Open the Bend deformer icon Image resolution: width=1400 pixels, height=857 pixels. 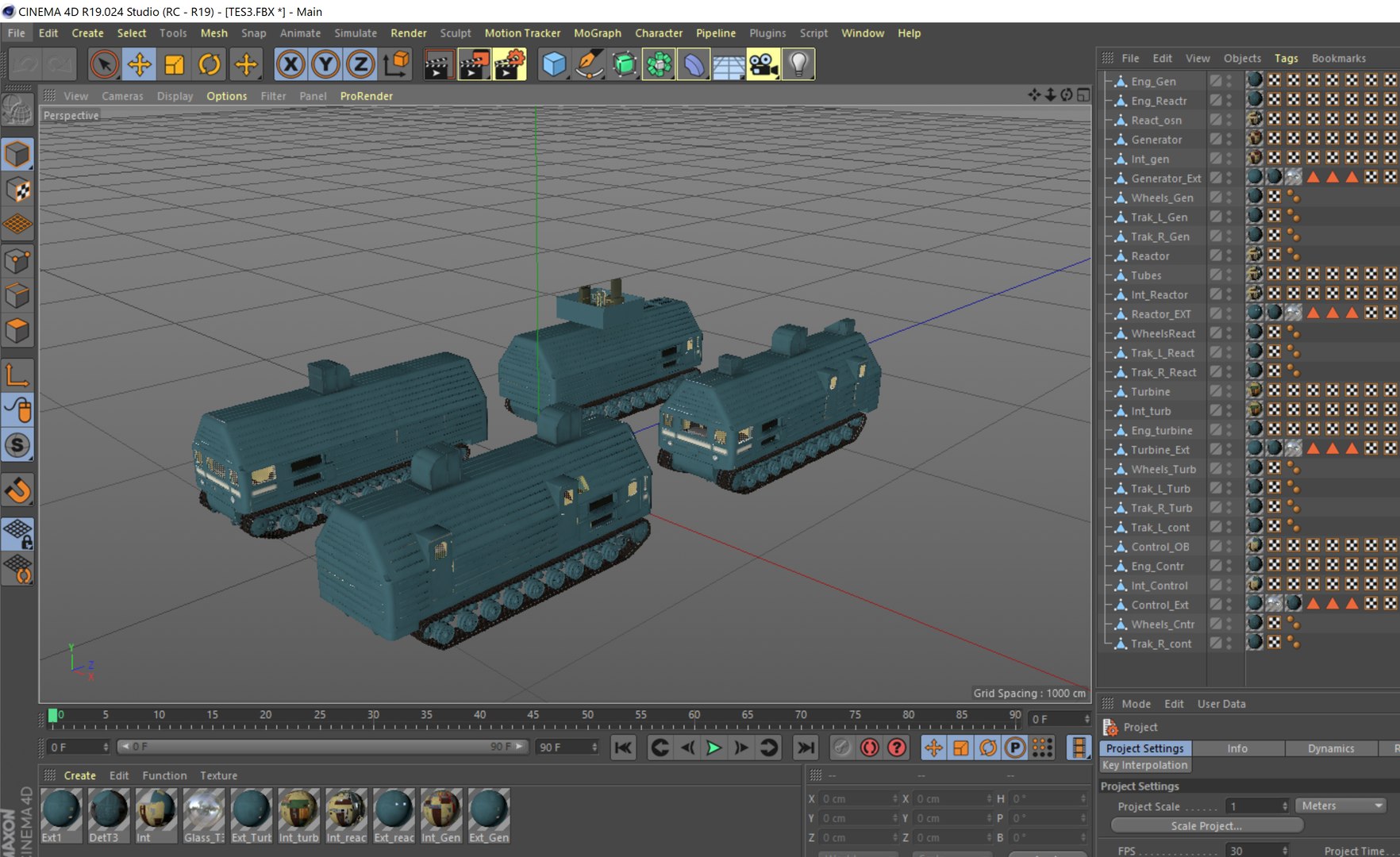[x=694, y=64]
